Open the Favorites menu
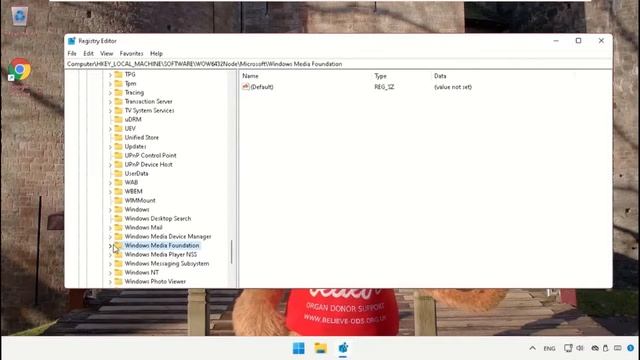 pyautogui.click(x=131, y=53)
